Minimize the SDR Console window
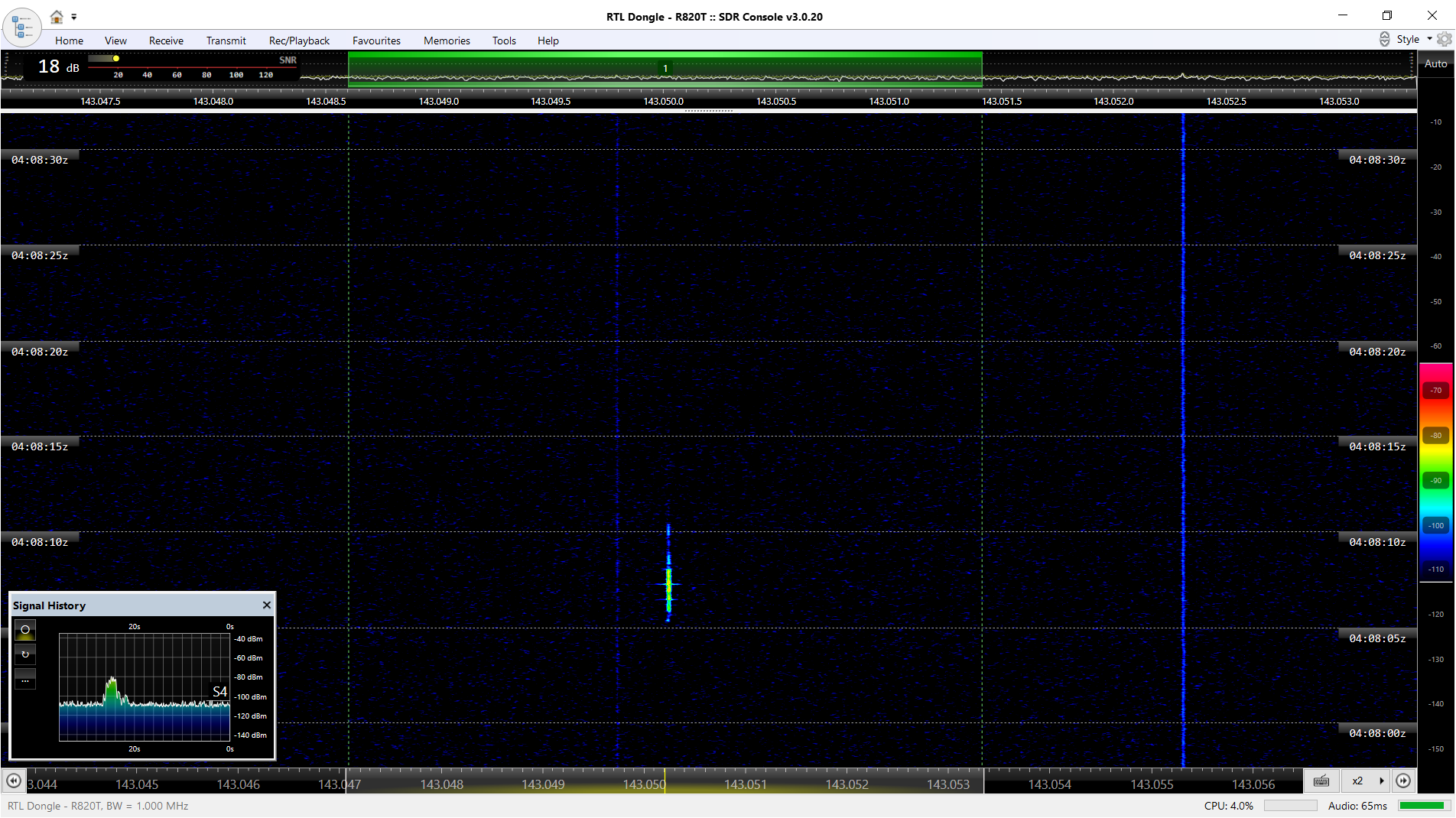1456x818 pixels. [1343, 16]
